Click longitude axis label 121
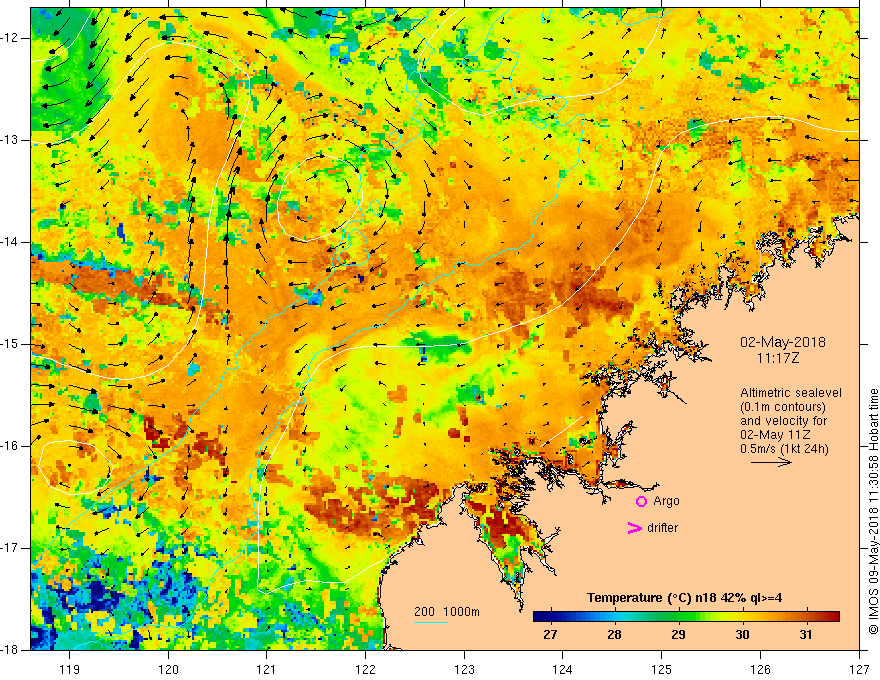Image resolution: width=880 pixels, height=680 pixels. (x=267, y=669)
